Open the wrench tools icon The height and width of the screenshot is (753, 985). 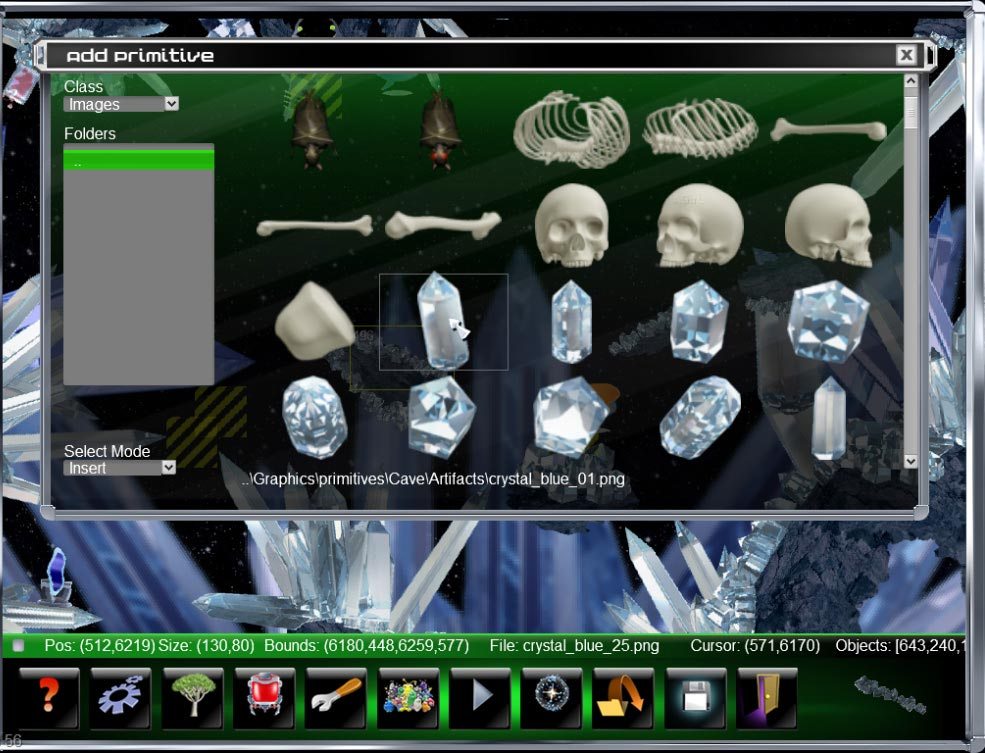[x=336, y=698]
